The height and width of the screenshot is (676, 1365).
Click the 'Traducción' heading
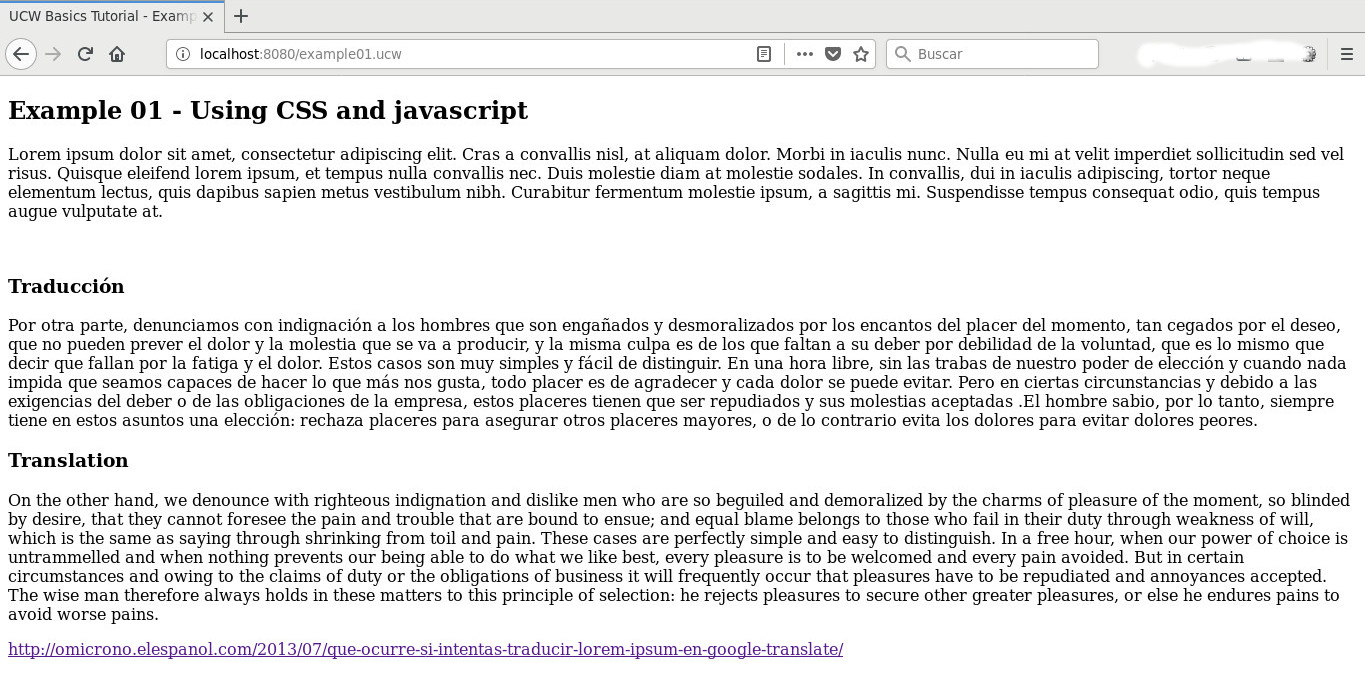pos(66,287)
